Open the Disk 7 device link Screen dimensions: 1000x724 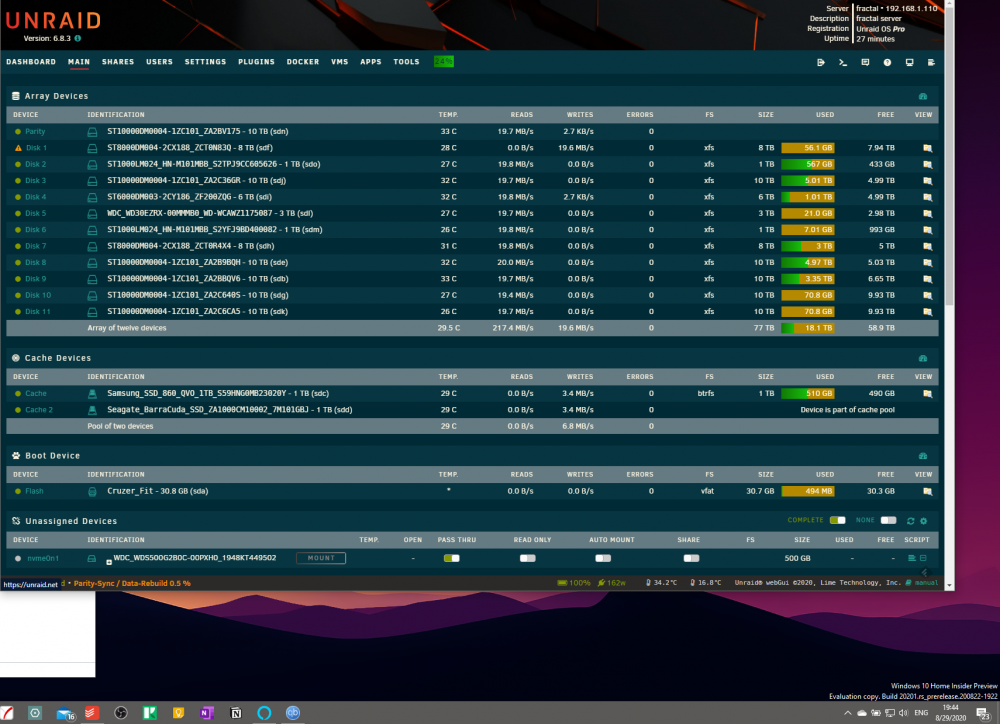click(36, 246)
